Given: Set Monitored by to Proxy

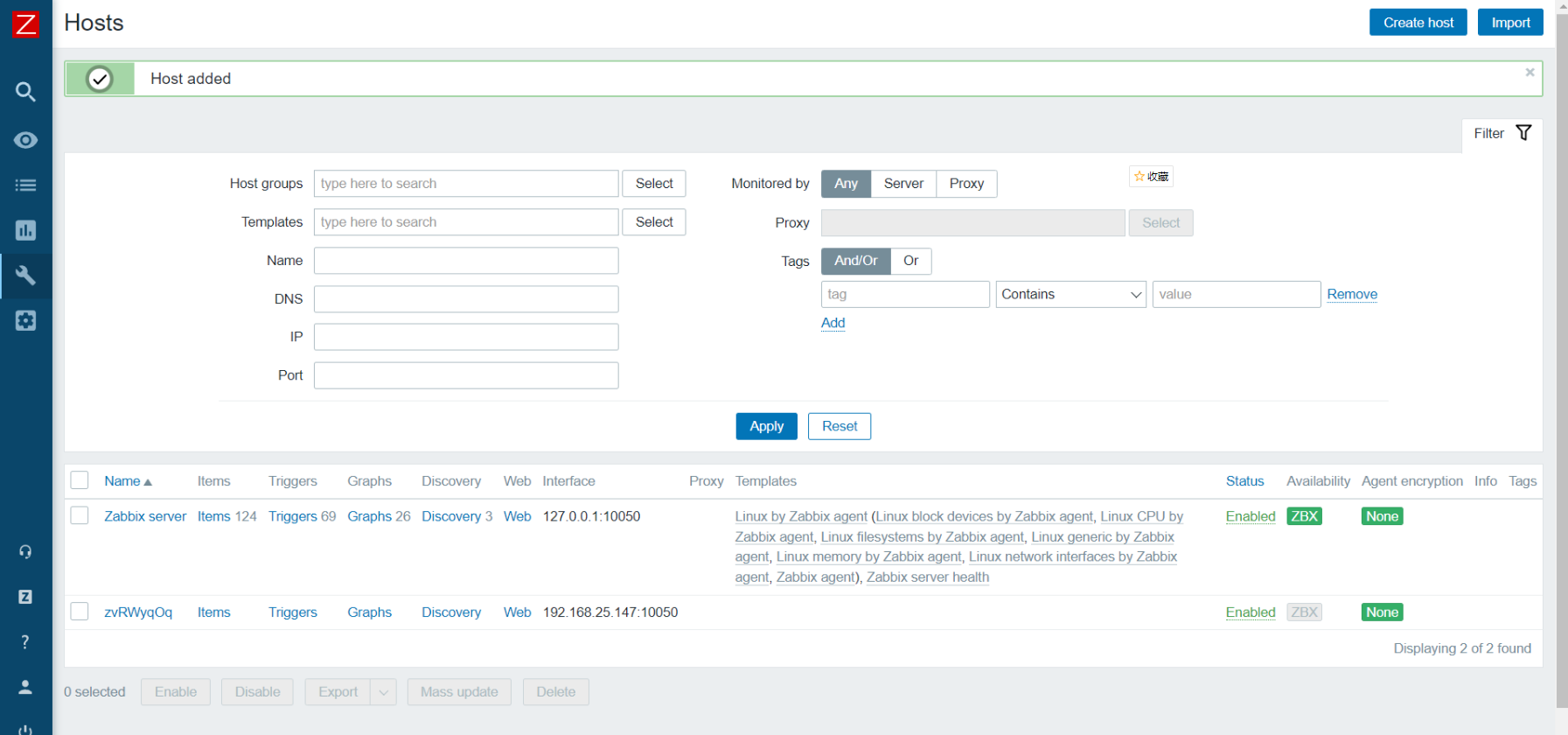Looking at the screenshot, I should coord(966,184).
